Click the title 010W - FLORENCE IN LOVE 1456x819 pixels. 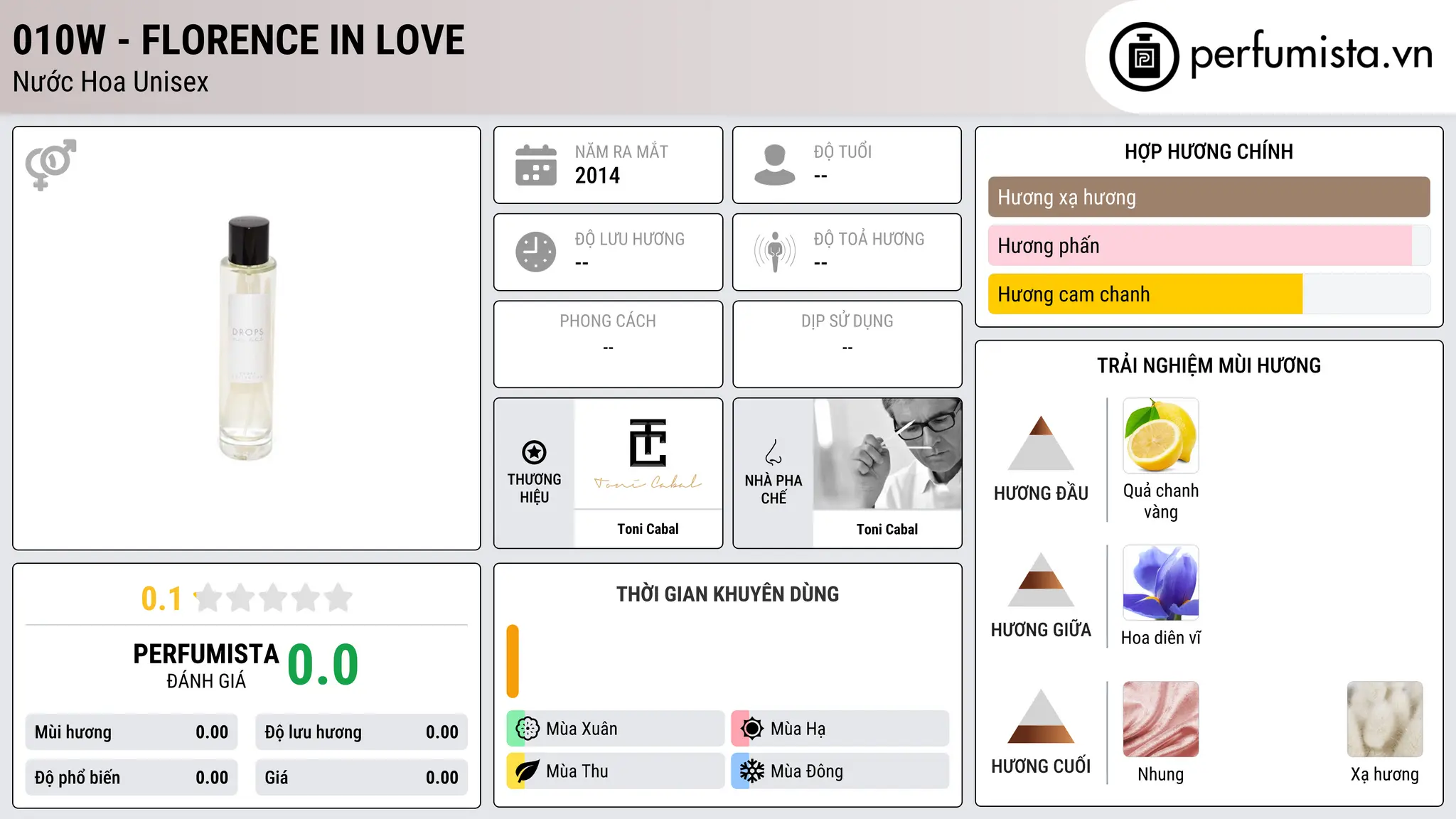click(239, 40)
